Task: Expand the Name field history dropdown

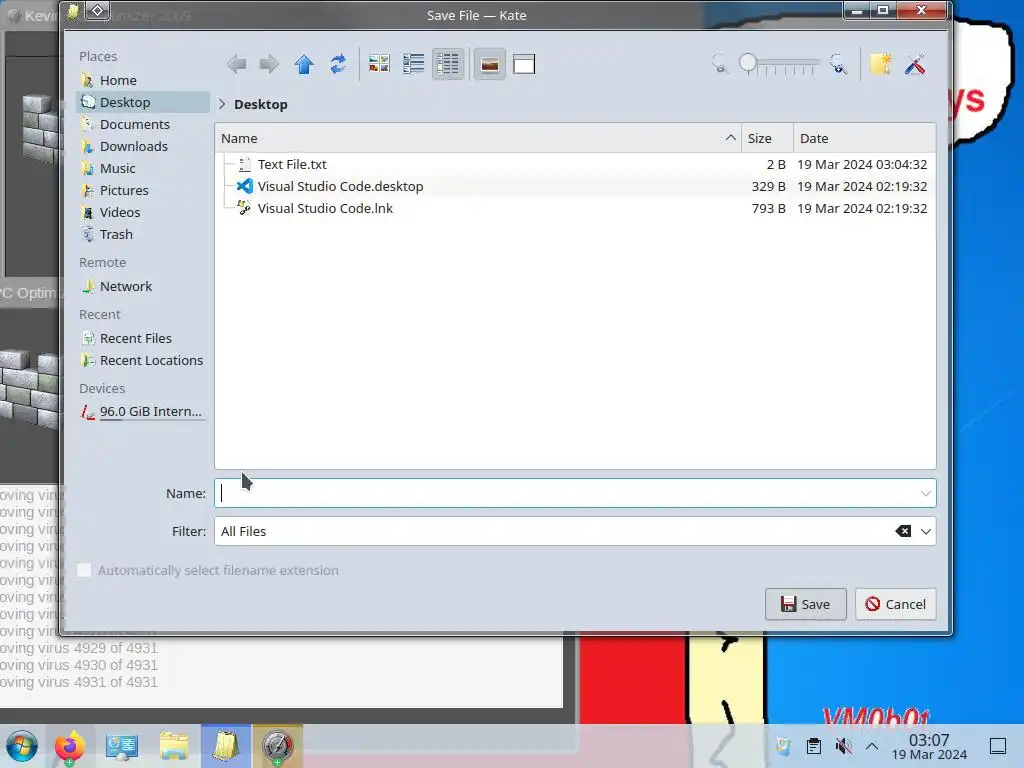Action: click(925, 493)
